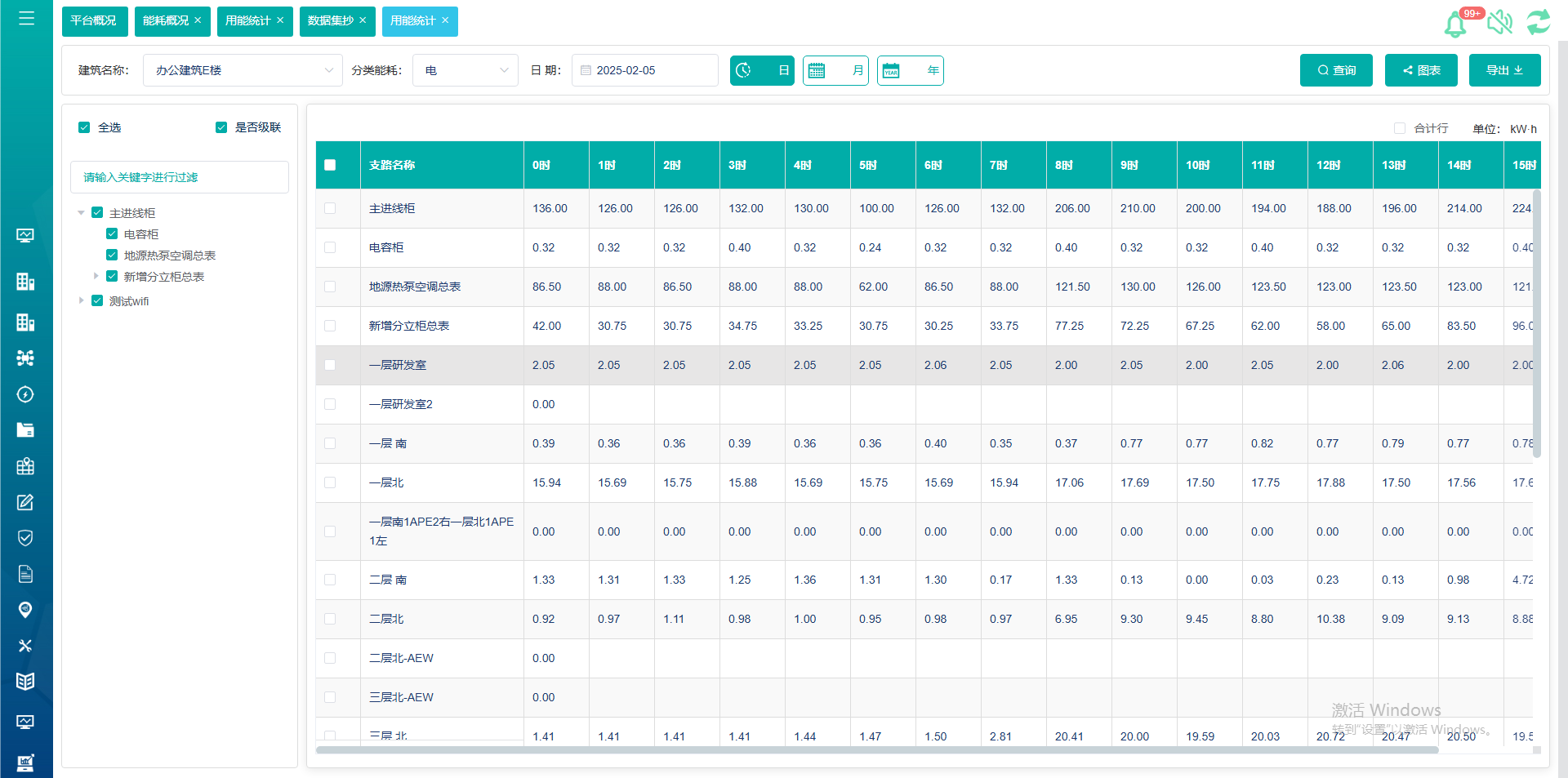Open the folder icon in sidebar
This screenshot has height=778, width=1568.
(25, 430)
